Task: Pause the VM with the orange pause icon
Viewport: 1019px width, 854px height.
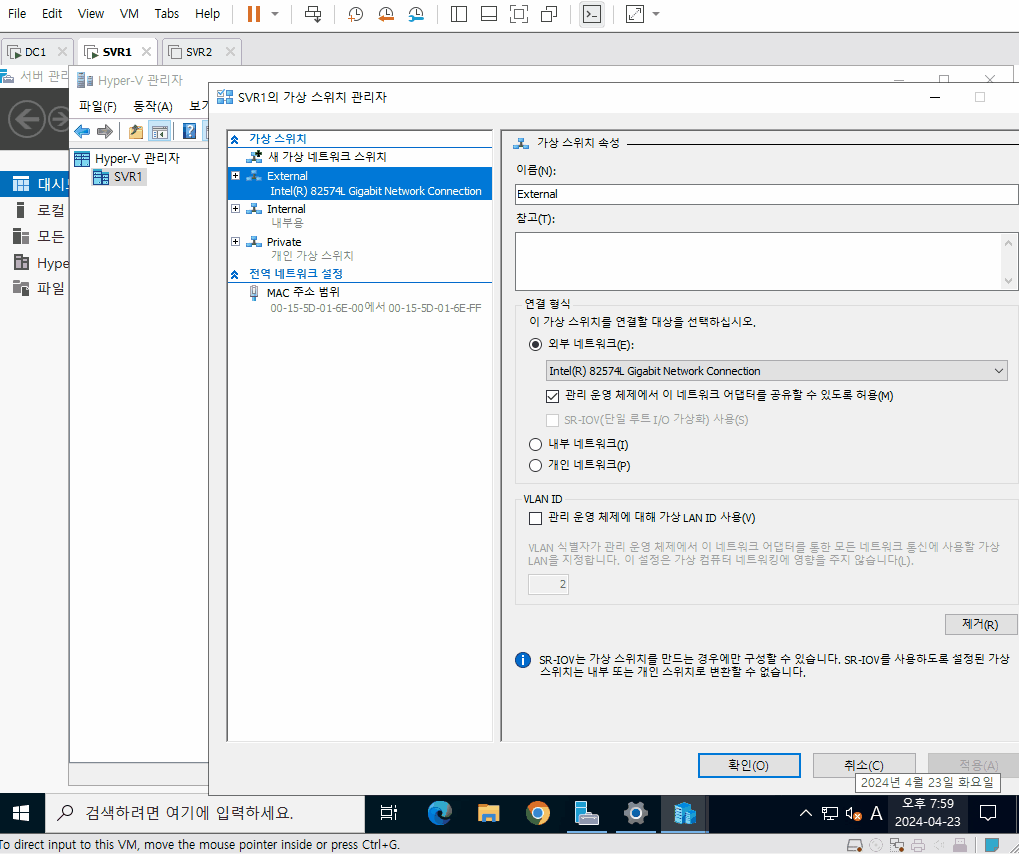Action: pyautogui.click(x=253, y=14)
